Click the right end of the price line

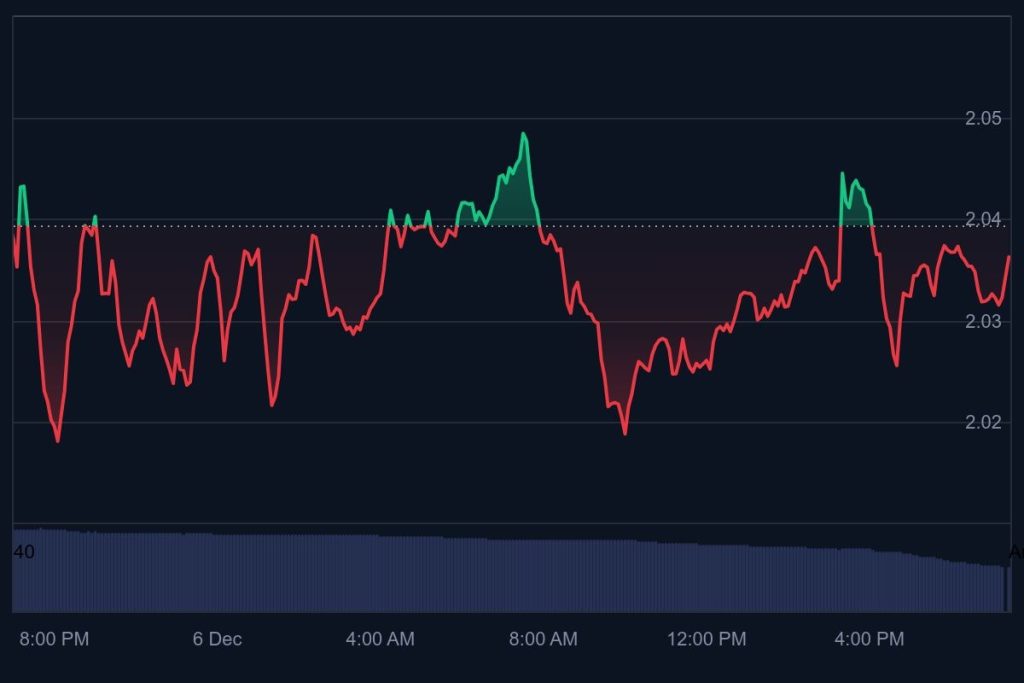click(1009, 257)
